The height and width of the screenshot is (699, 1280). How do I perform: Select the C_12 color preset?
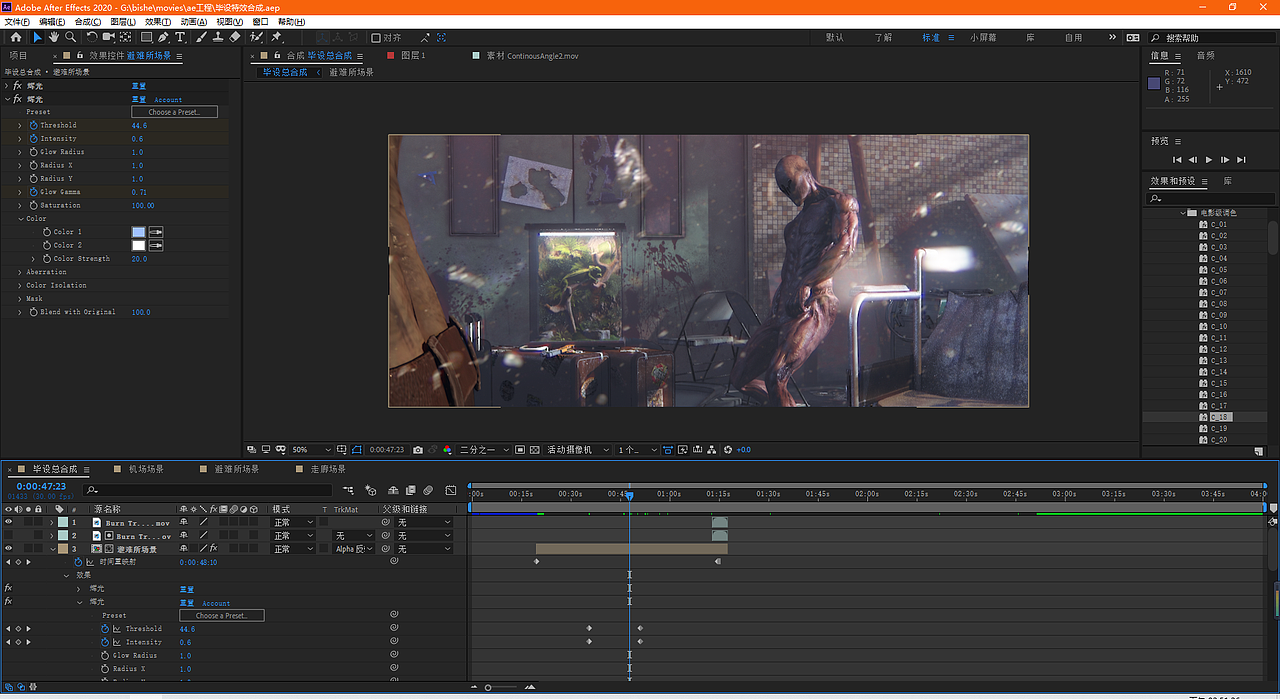tap(1218, 349)
